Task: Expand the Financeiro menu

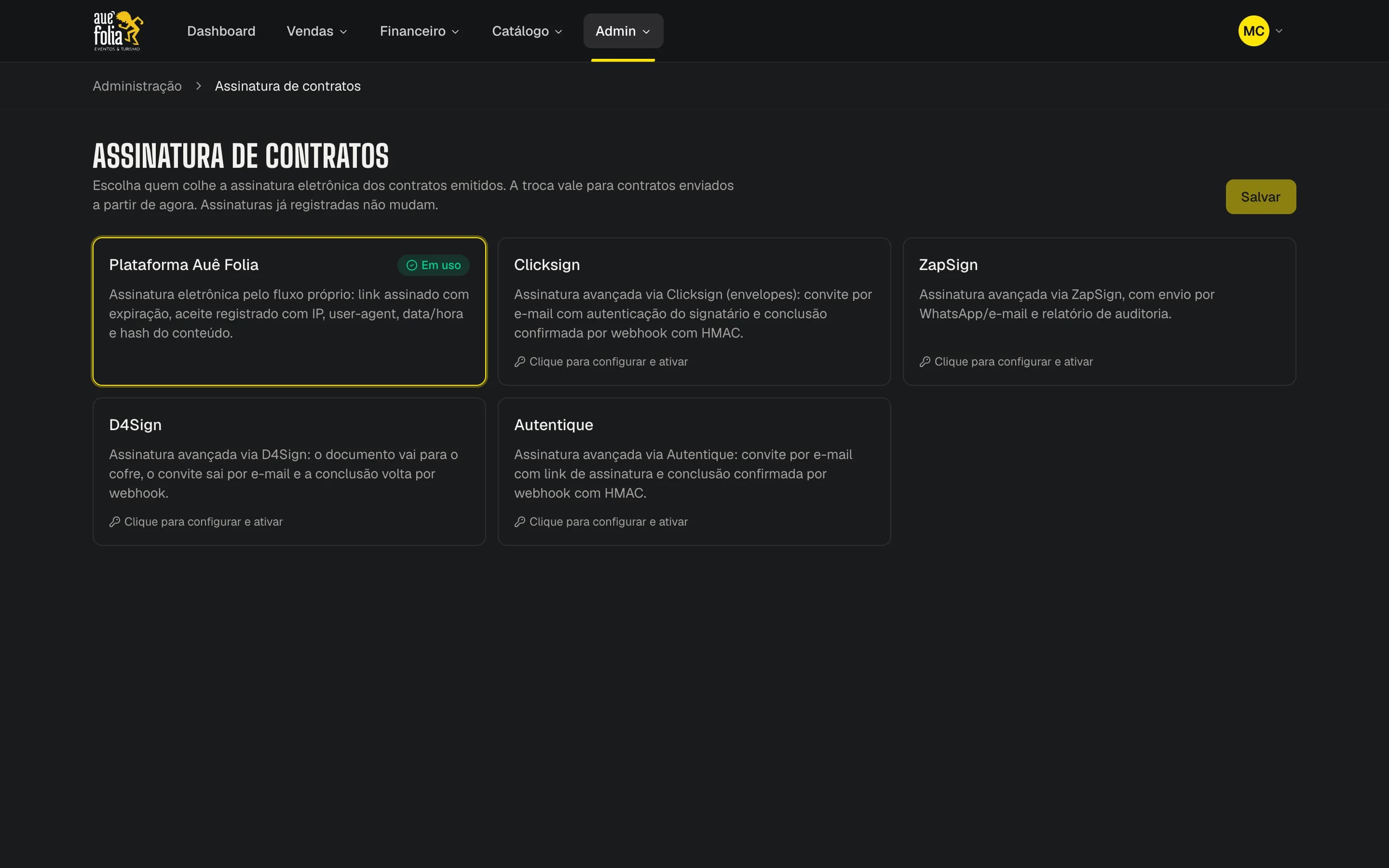Action: (419, 31)
